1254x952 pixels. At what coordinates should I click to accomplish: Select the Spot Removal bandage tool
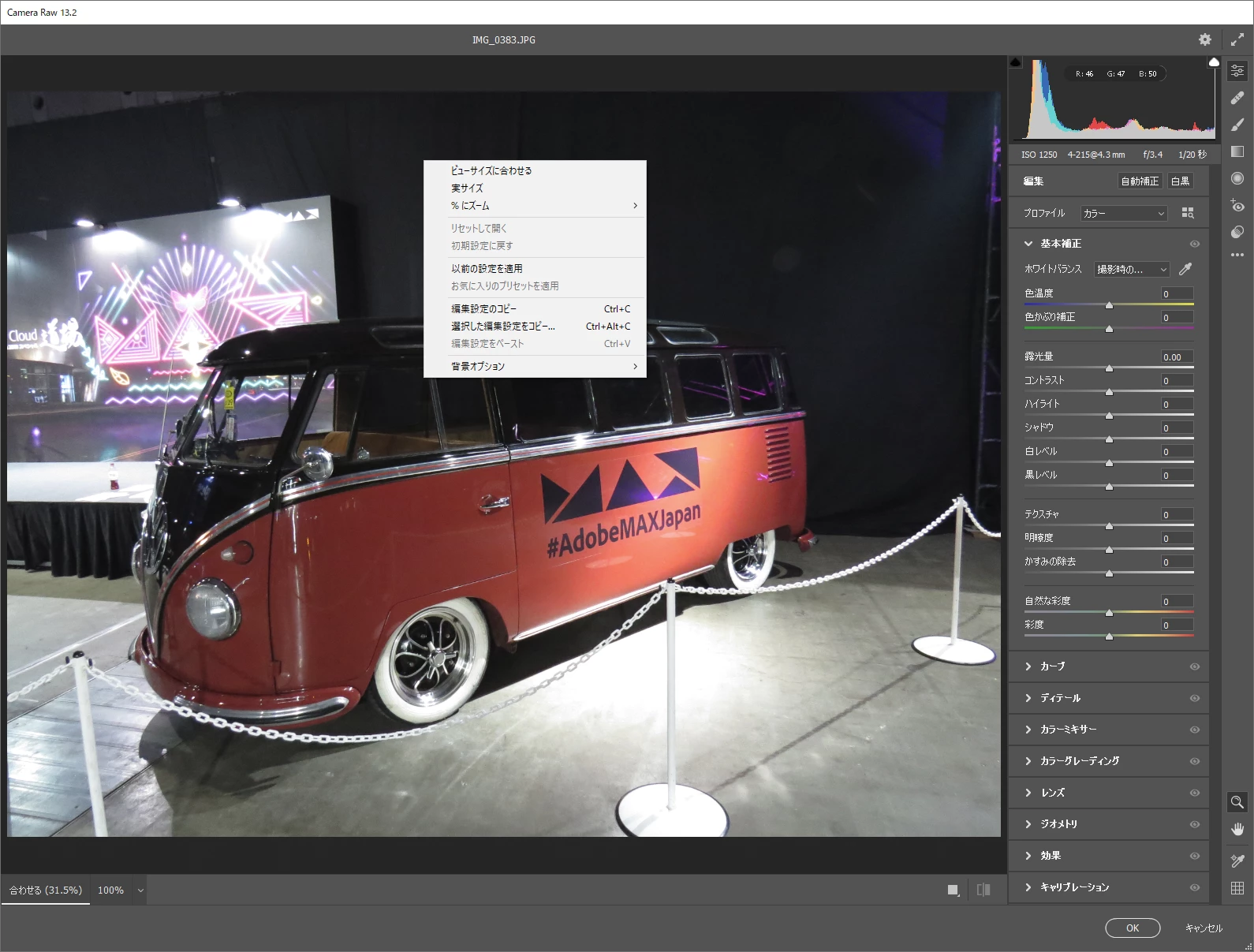[x=1237, y=98]
